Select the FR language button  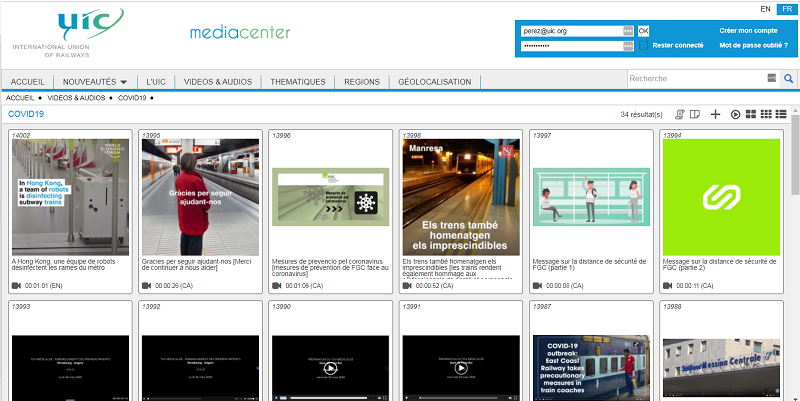[787, 9]
